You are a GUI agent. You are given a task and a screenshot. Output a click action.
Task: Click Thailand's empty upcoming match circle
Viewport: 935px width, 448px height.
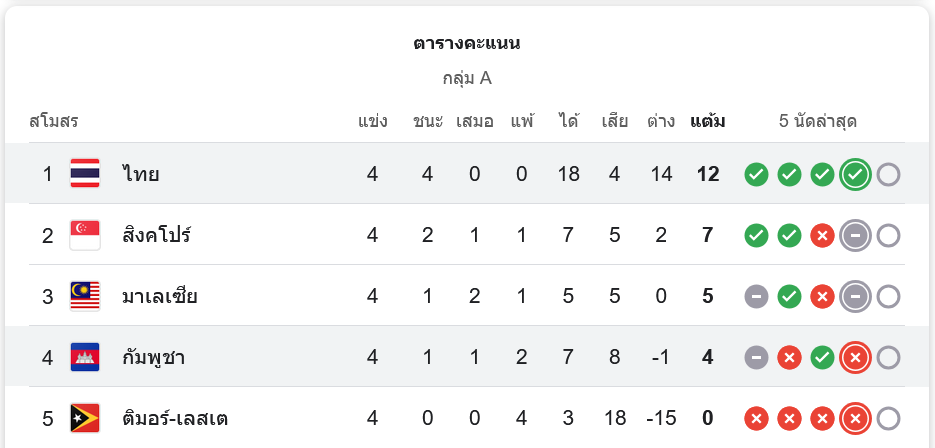(888, 175)
